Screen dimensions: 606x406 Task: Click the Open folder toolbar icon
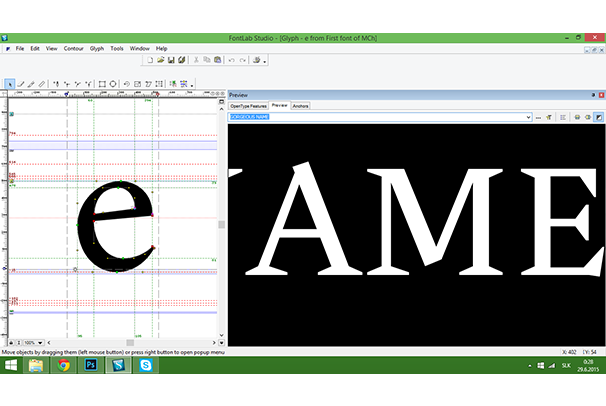[x=160, y=60]
